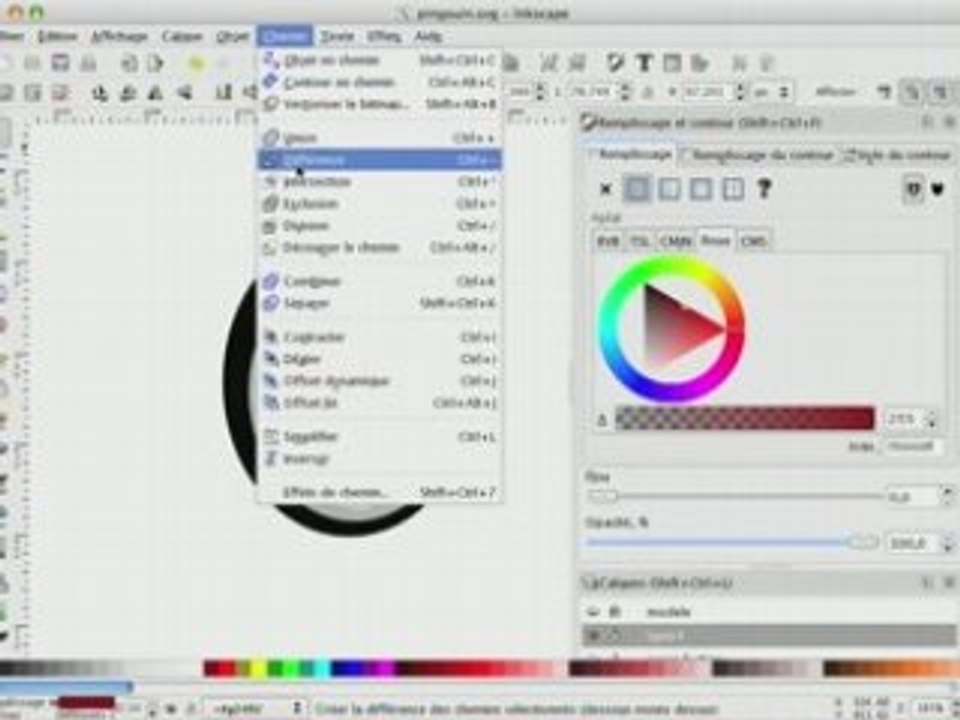The image size is (960, 720).
Task: Select the CMJN color mode tab
Action: (676, 241)
